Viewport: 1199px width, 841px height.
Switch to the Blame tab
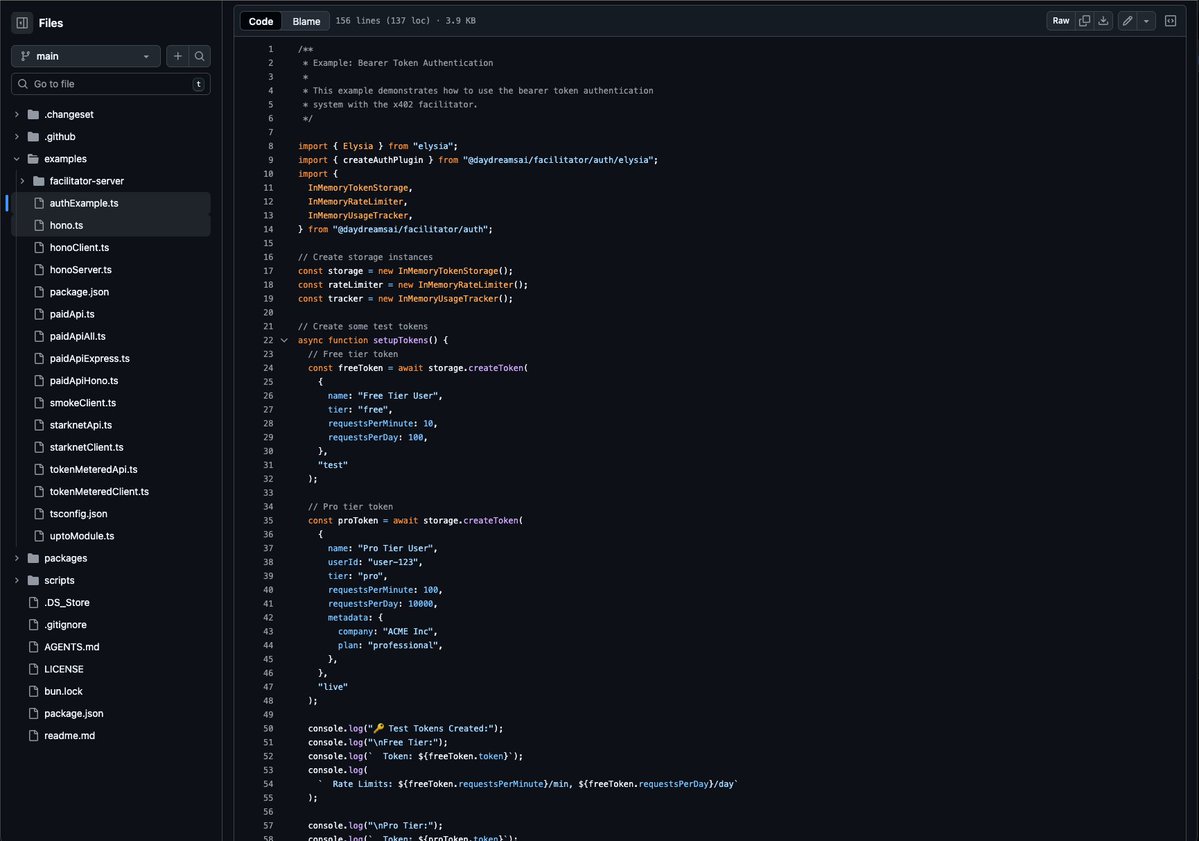(306, 21)
